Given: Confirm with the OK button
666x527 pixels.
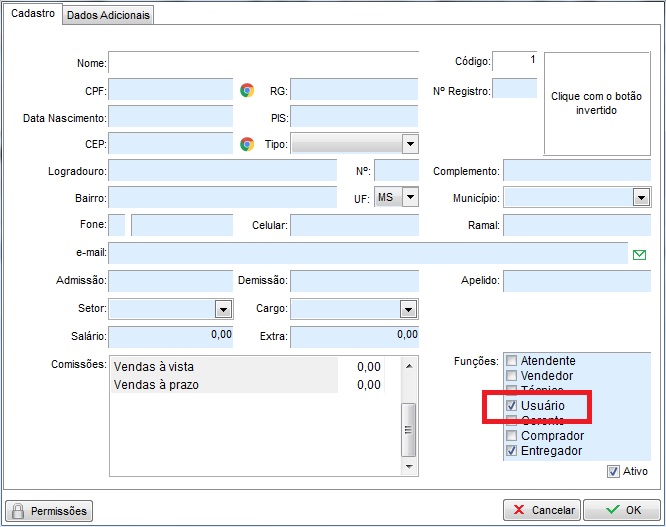Looking at the screenshot, I should [x=621, y=511].
